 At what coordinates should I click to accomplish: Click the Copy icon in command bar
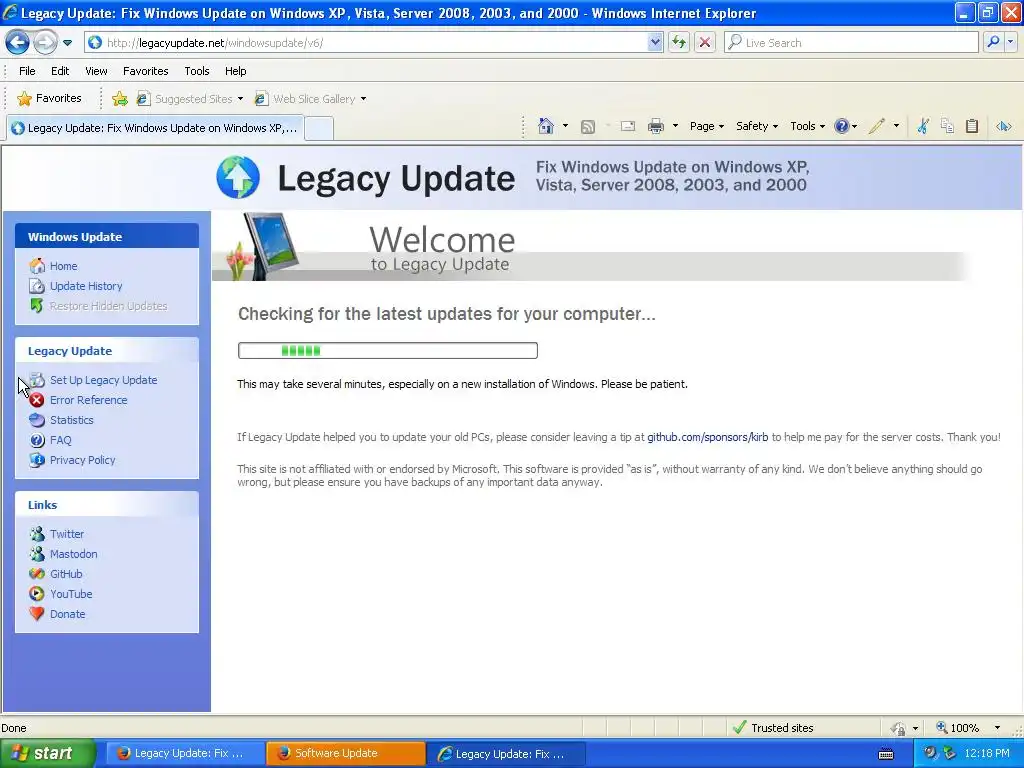click(947, 126)
